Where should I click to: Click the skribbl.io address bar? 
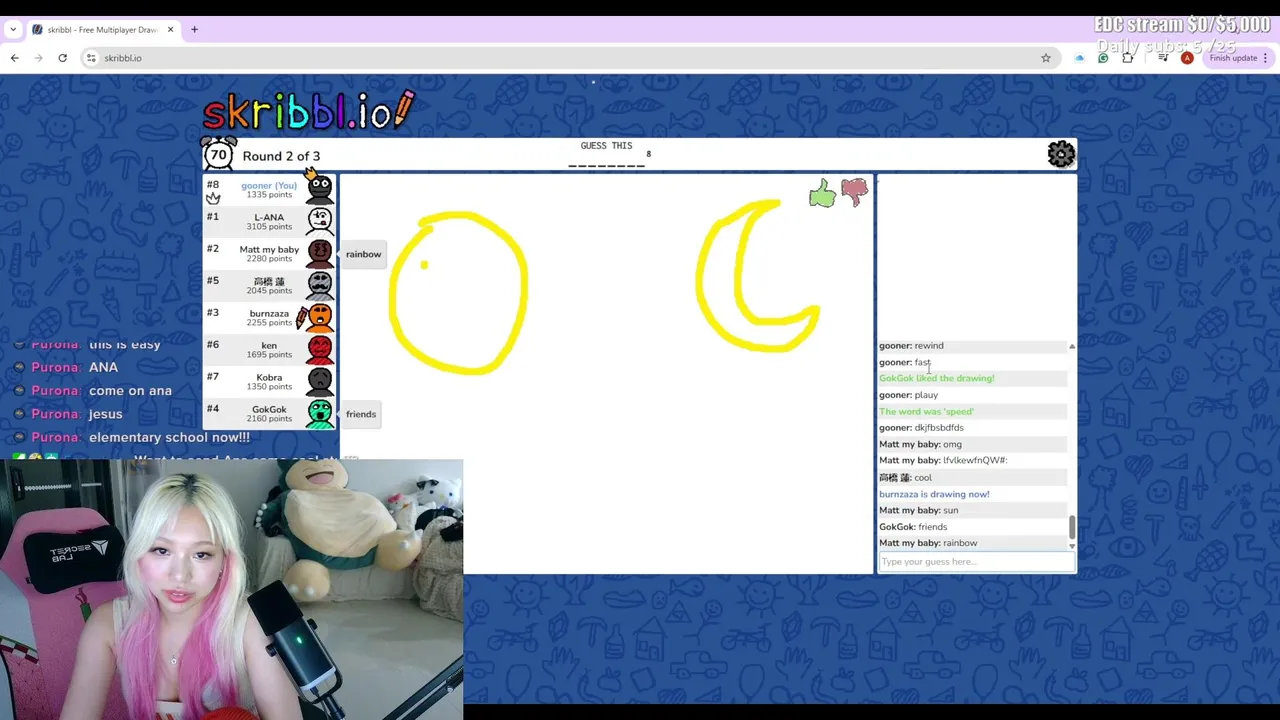pos(570,58)
